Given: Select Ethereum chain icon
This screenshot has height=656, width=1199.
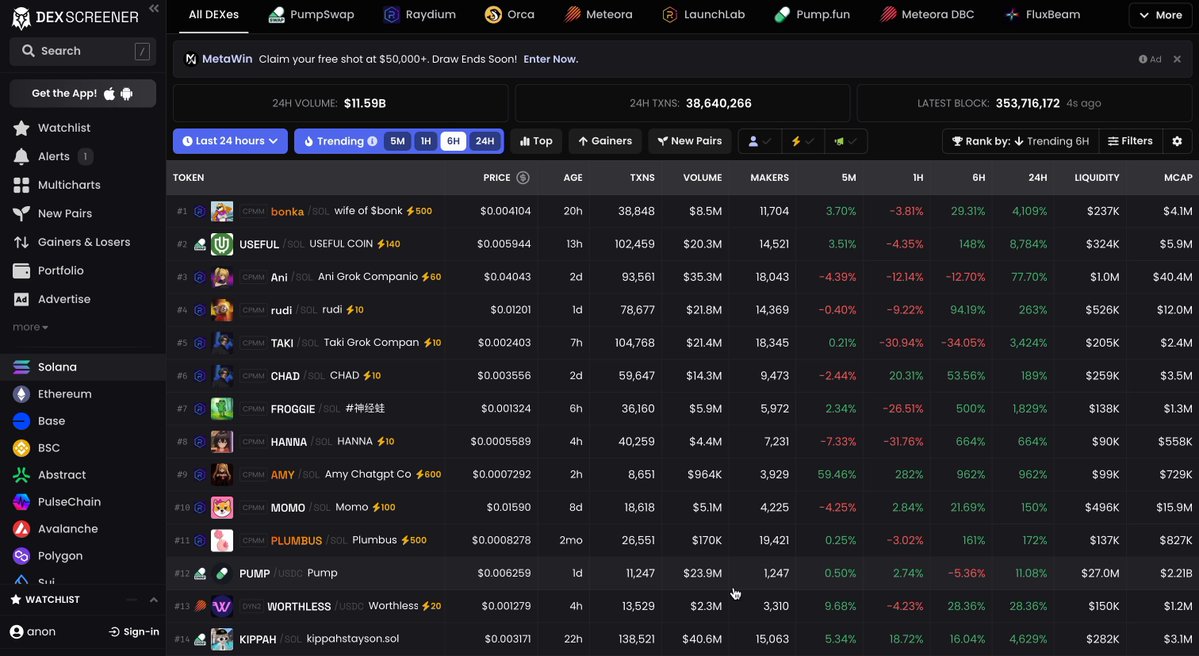Looking at the screenshot, I should click(x=21, y=394).
